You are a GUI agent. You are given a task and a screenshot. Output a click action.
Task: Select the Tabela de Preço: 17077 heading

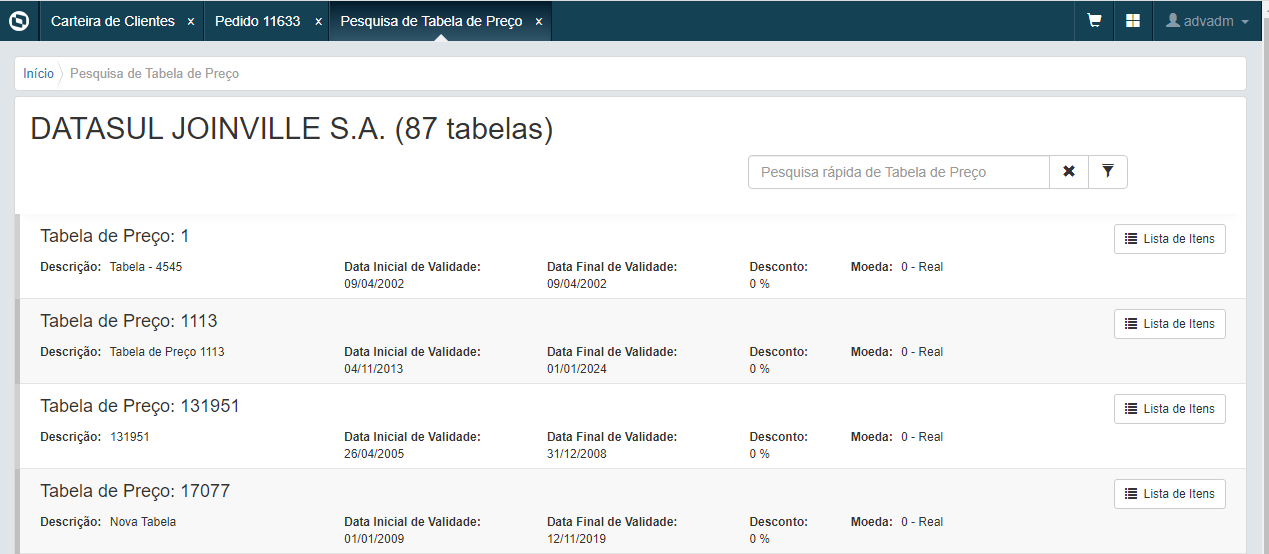135,491
